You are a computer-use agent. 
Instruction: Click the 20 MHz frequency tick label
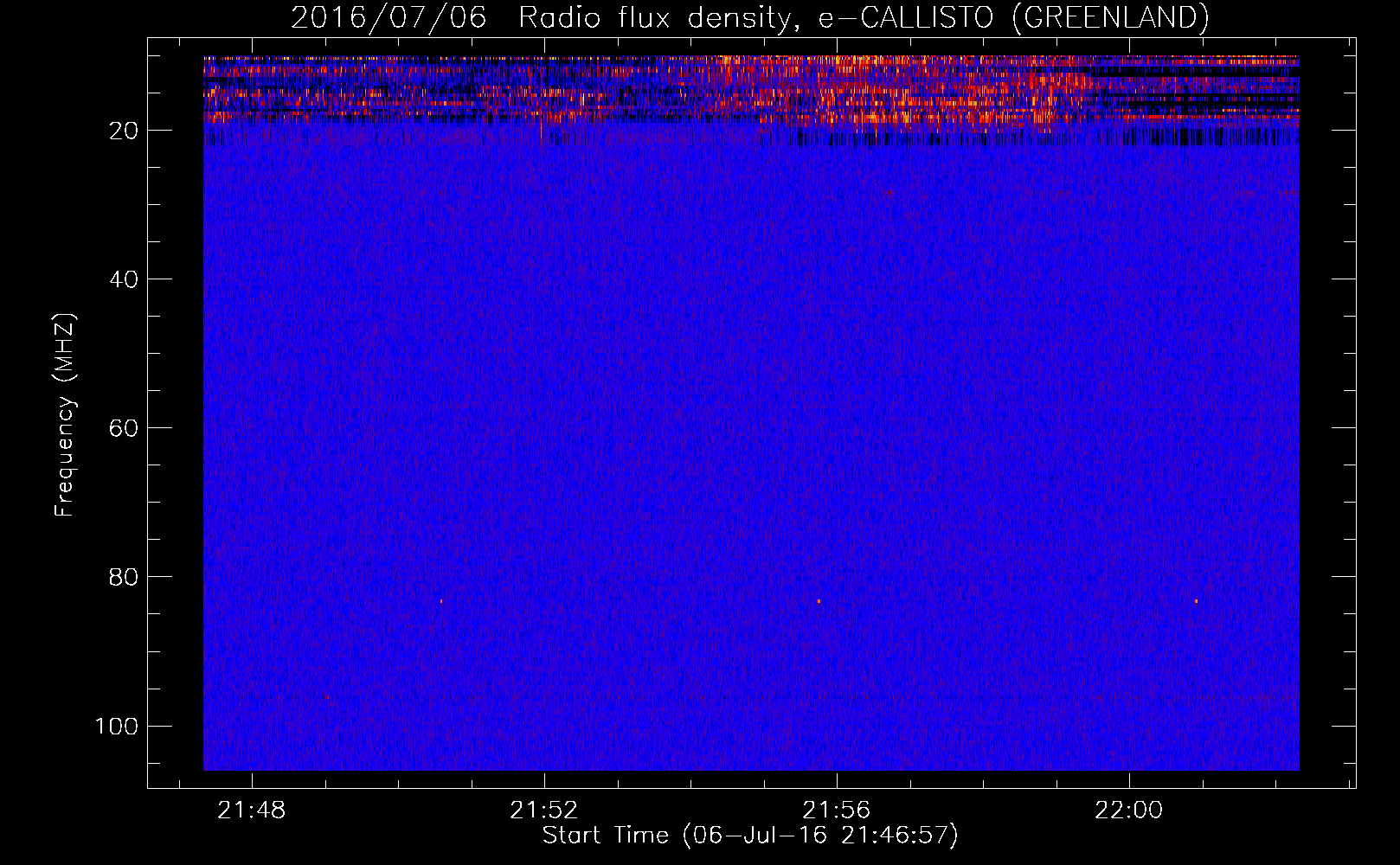click(124, 131)
